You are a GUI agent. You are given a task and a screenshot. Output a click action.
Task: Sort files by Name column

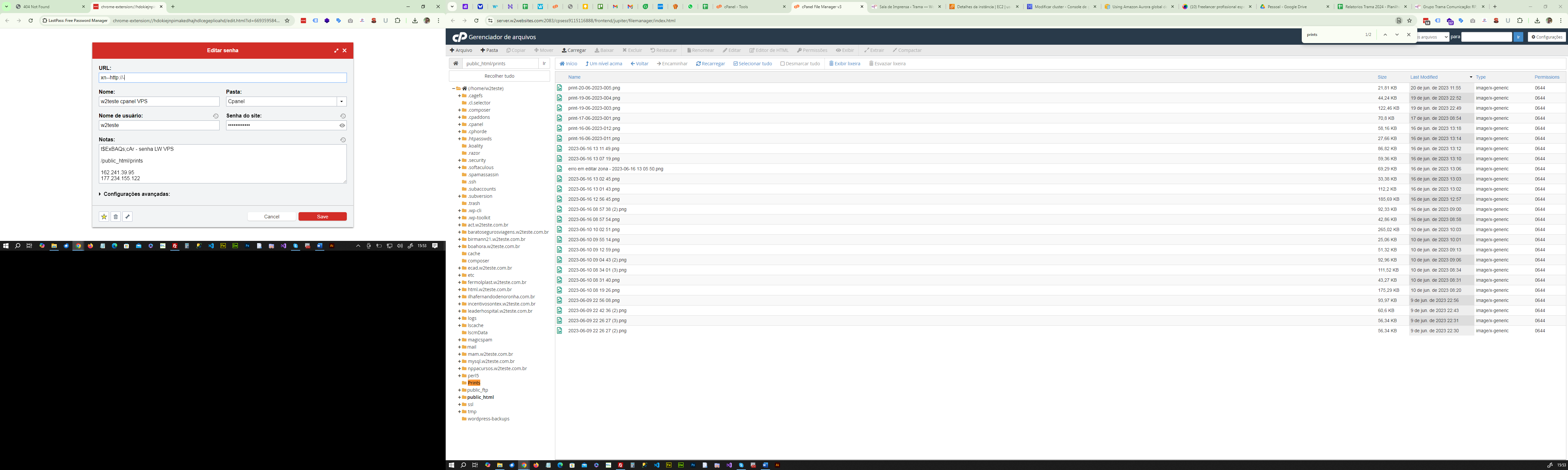(x=574, y=77)
